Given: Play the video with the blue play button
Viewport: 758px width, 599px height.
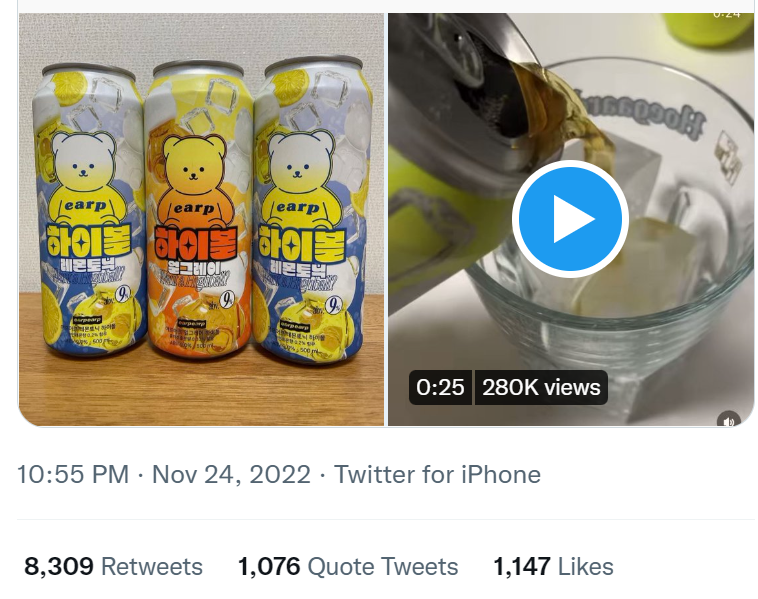Looking at the screenshot, I should tap(569, 219).
